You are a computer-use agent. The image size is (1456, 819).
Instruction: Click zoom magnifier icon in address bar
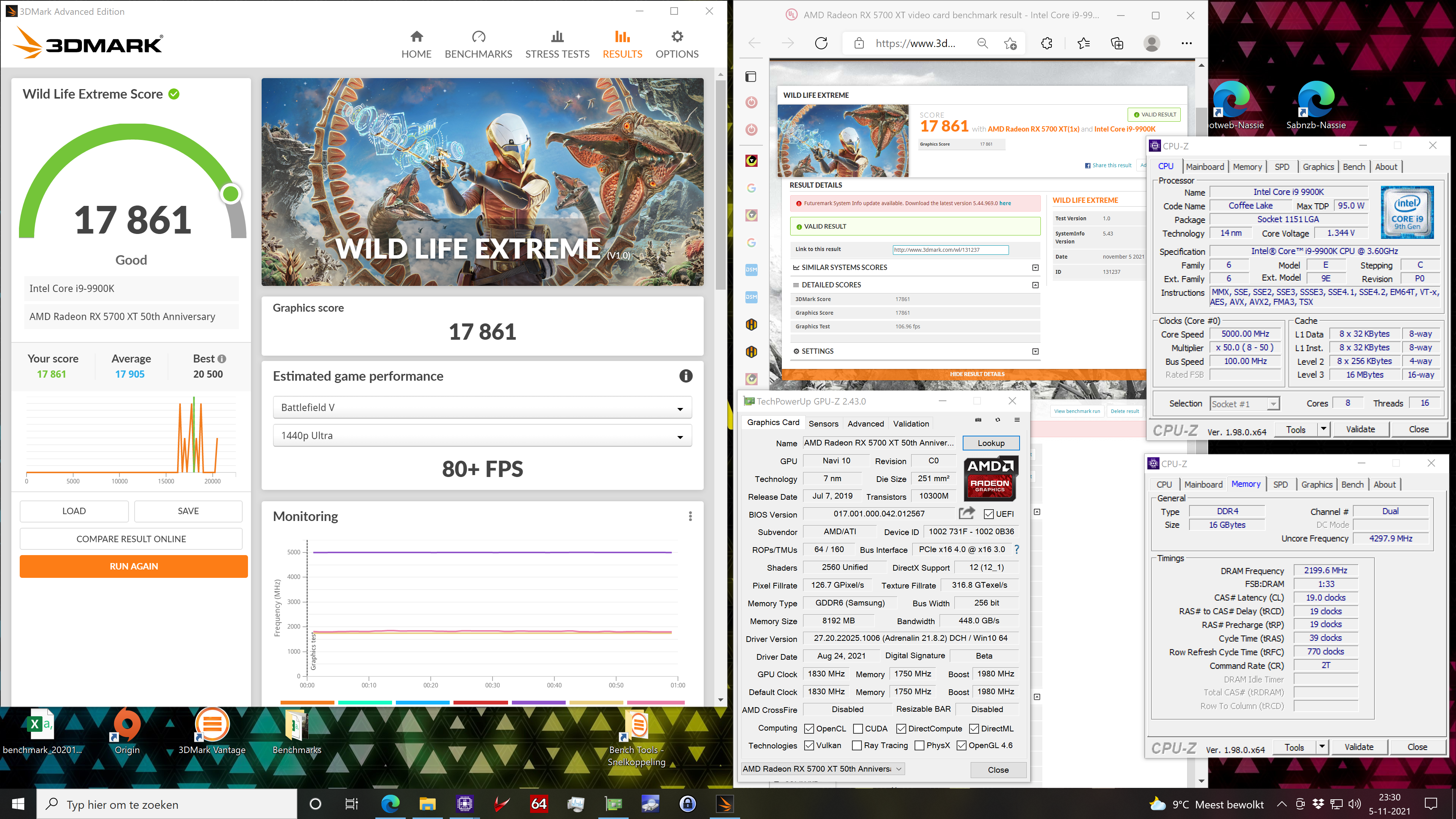pos(982,44)
